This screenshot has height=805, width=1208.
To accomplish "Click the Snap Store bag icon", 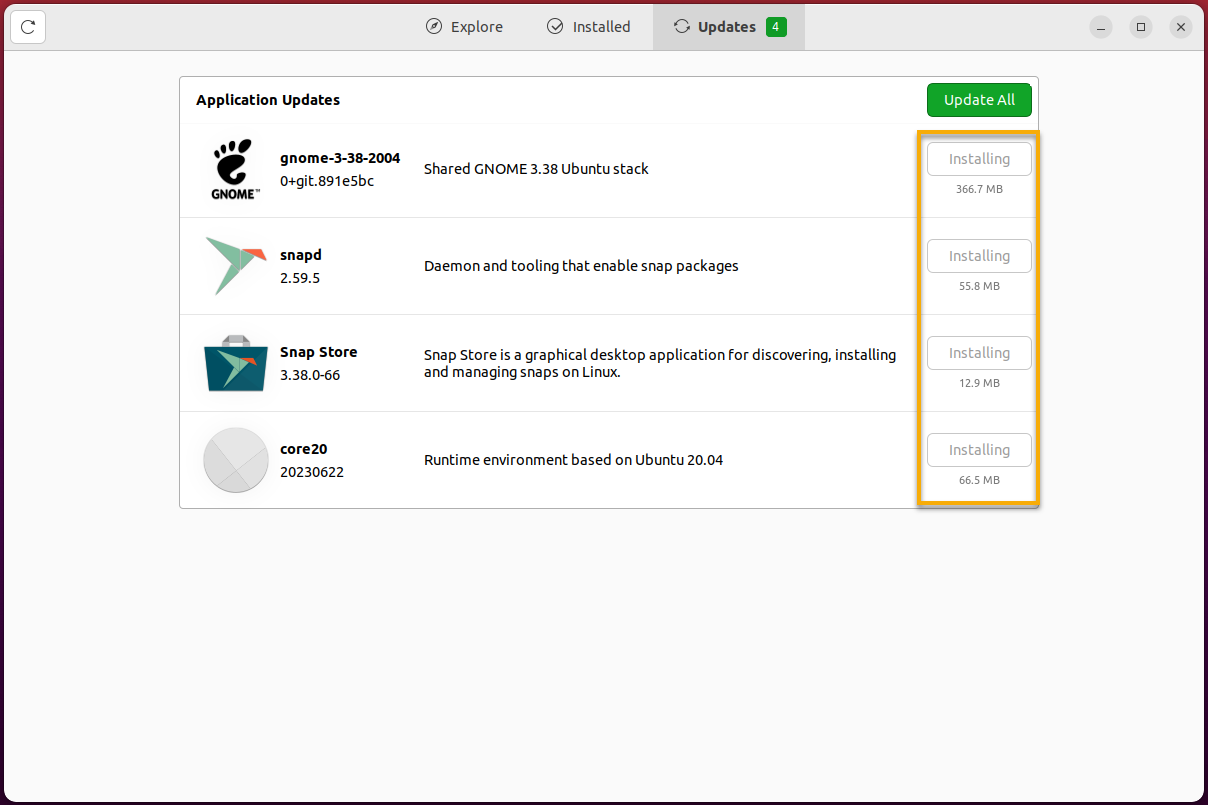I will click(x=235, y=363).
